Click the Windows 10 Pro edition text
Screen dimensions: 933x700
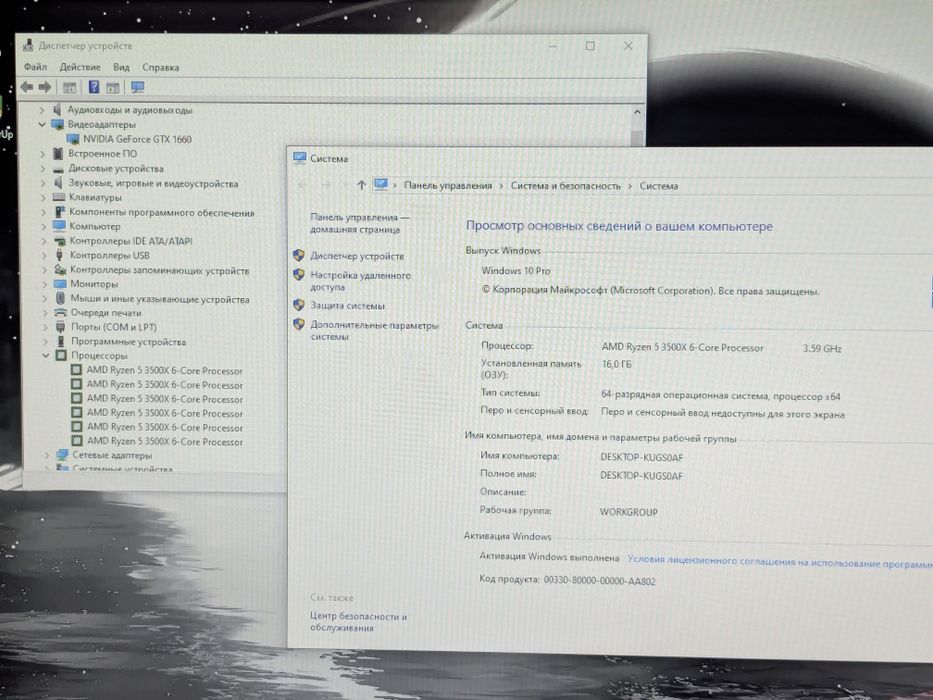516,271
